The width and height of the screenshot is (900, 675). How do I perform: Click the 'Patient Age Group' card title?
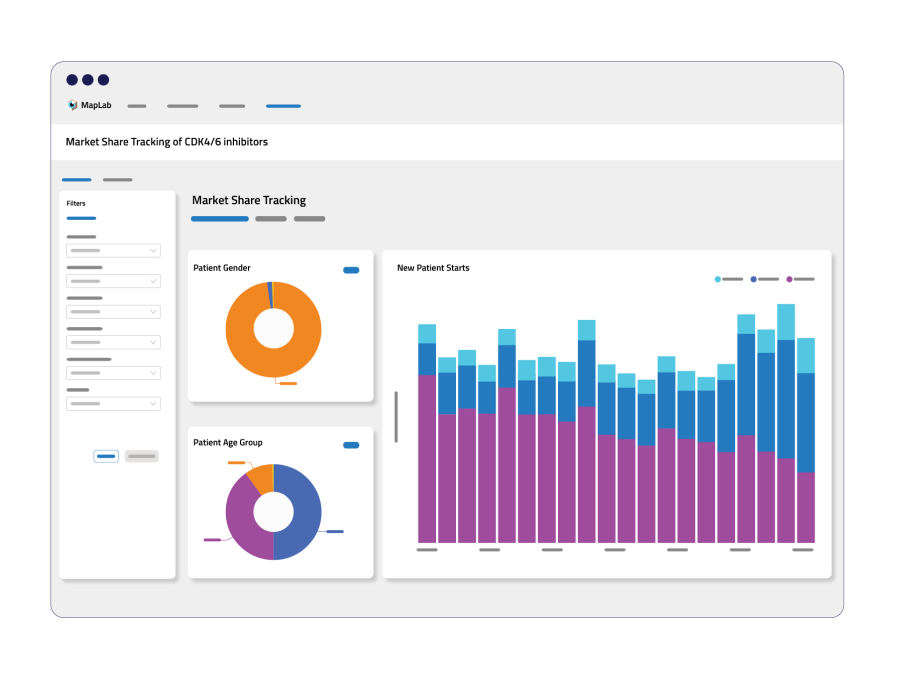(228, 443)
